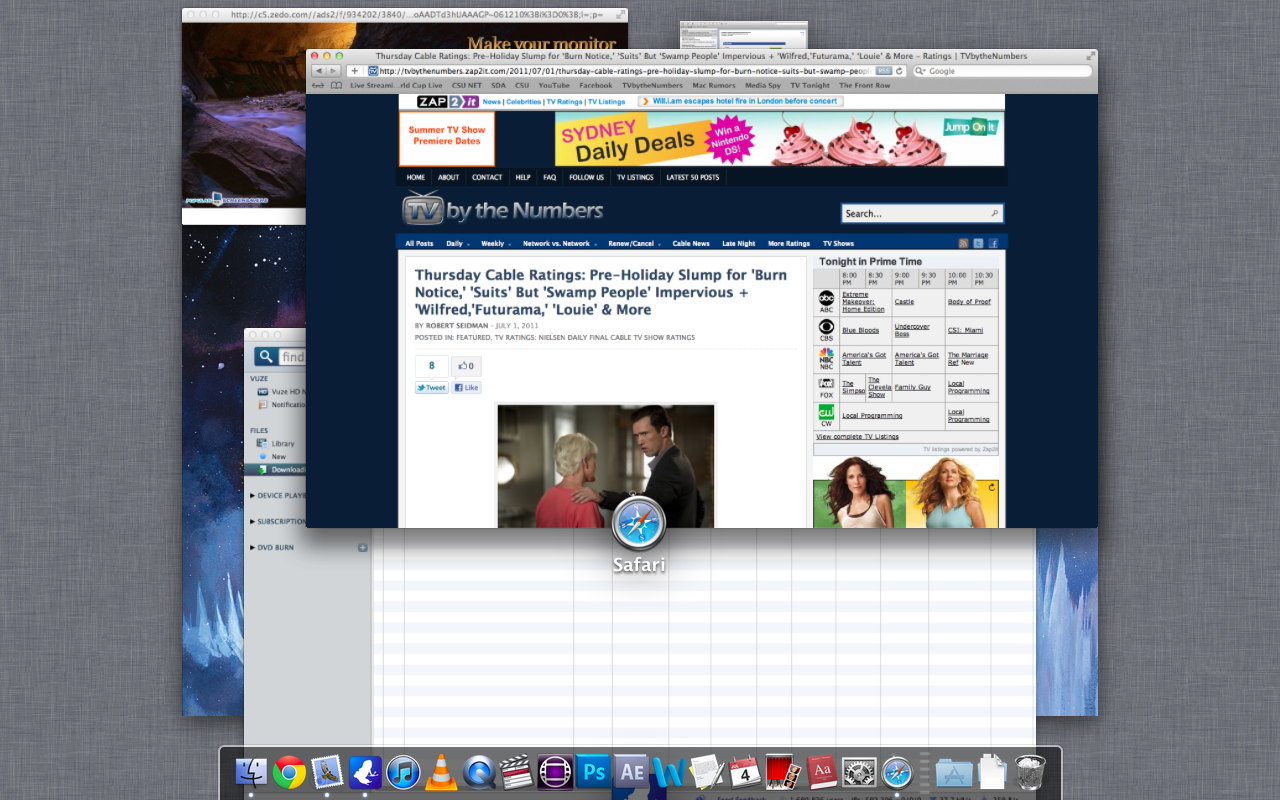
Task: Open System Preferences gear in Dock
Action: (x=859, y=771)
